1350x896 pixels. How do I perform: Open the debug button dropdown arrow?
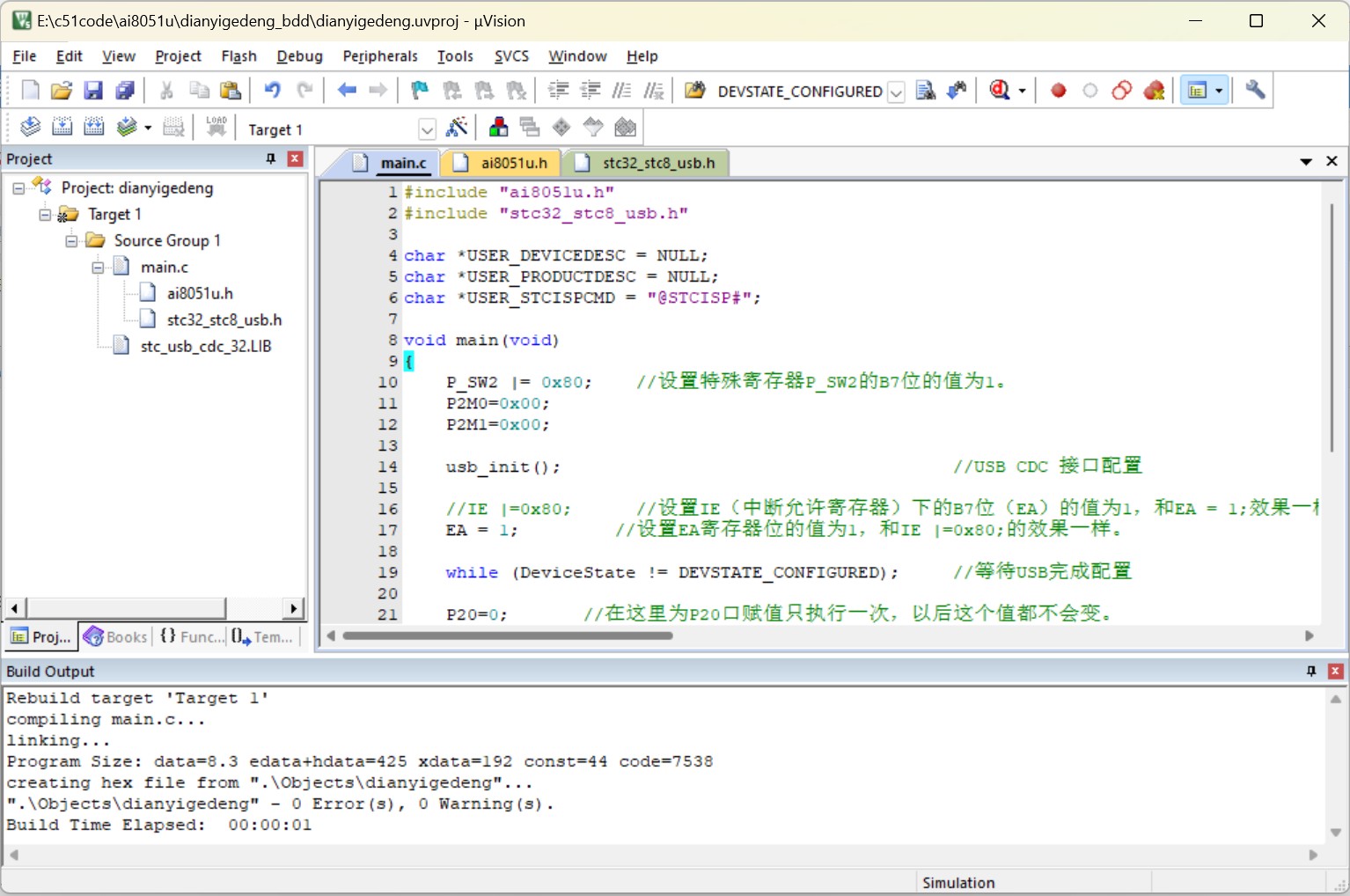pos(1022,91)
